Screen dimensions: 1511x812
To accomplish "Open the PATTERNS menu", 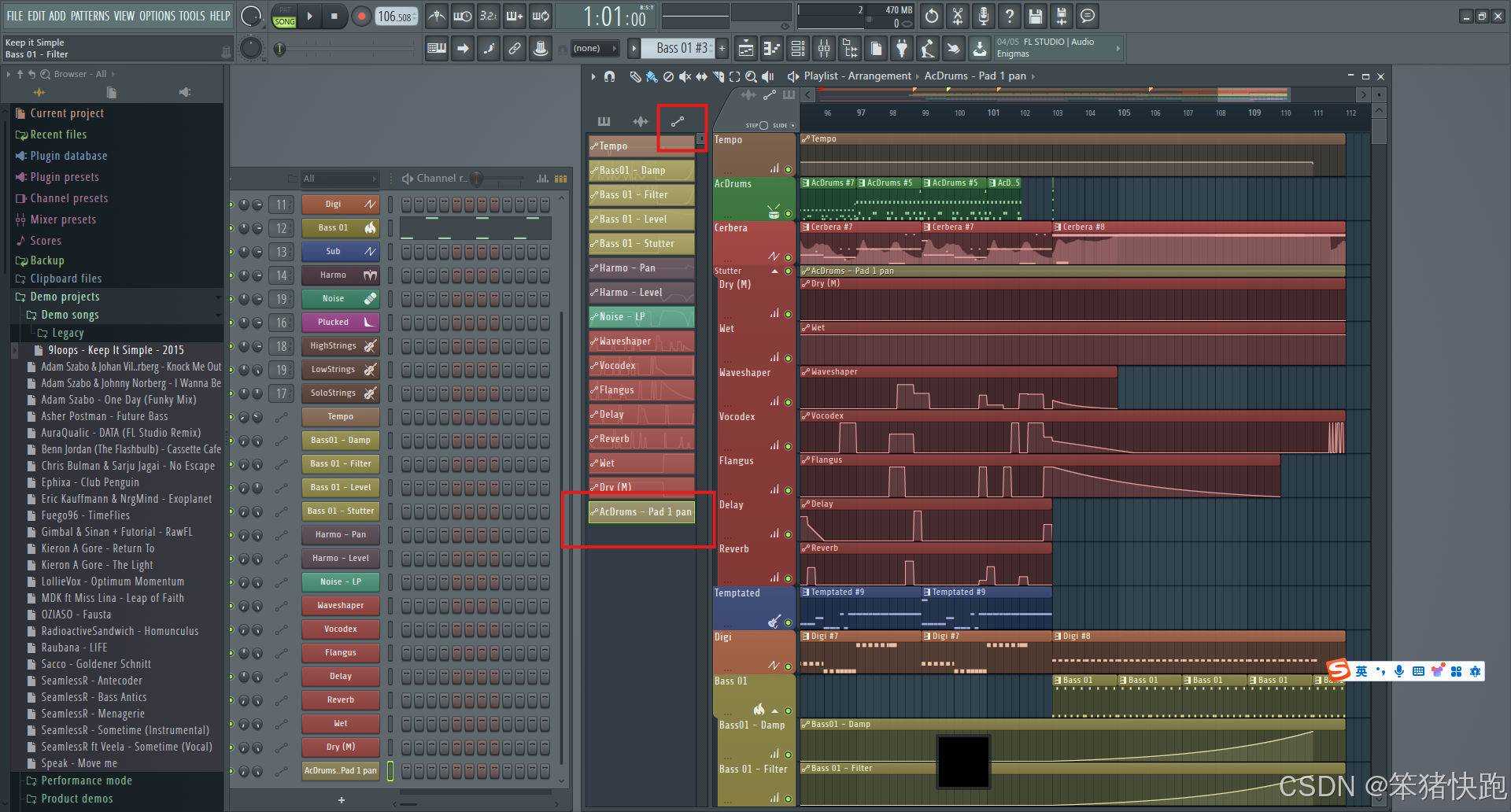I will pyautogui.click(x=90, y=15).
